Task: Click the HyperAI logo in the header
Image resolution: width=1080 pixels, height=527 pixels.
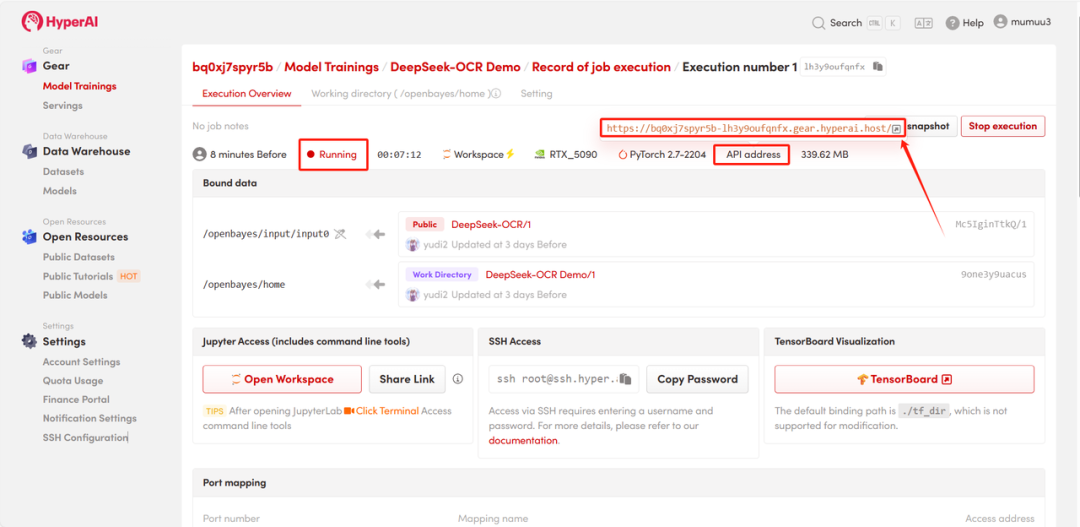Action: [60, 22]
